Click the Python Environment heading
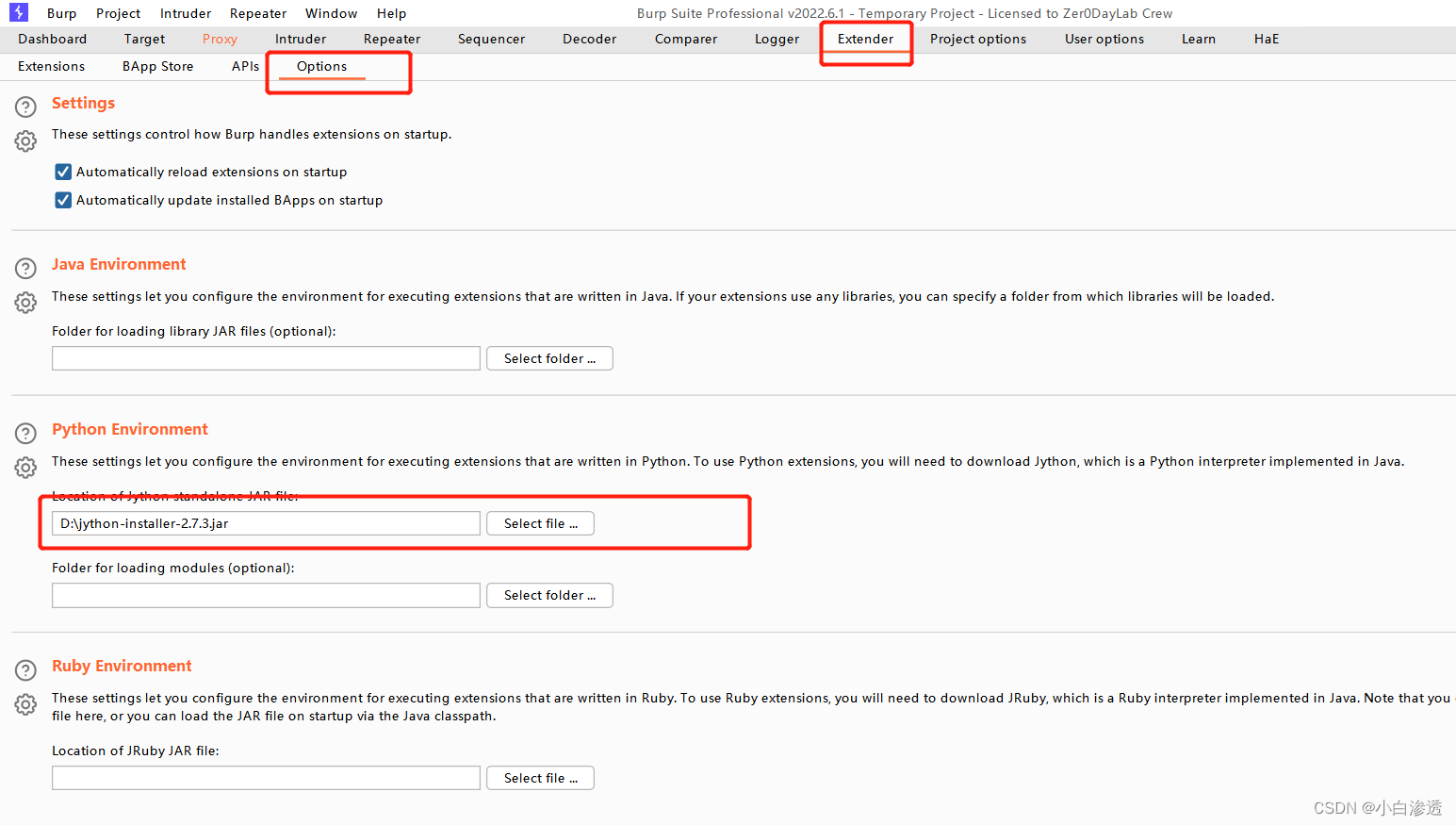 point(130,429)
